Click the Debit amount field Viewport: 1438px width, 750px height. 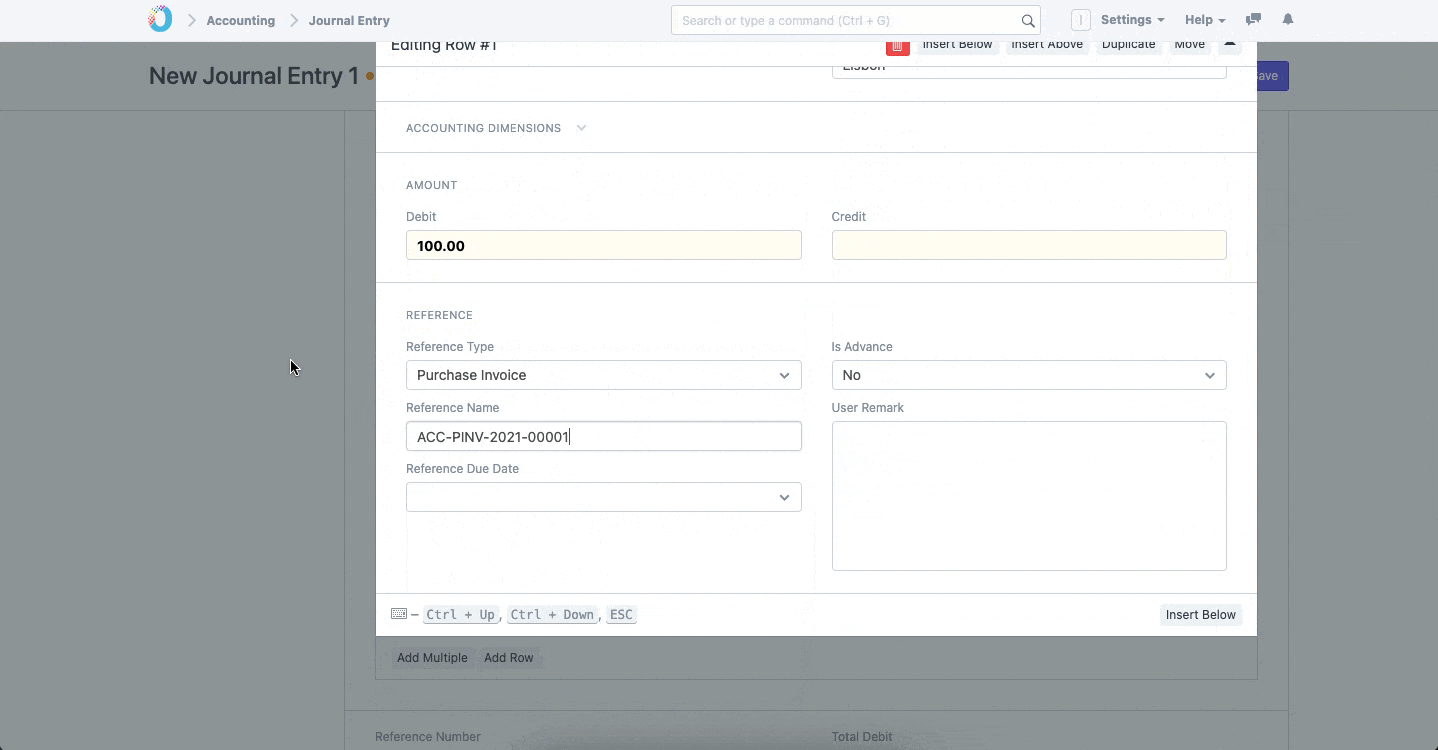click(x=603, y=245)
